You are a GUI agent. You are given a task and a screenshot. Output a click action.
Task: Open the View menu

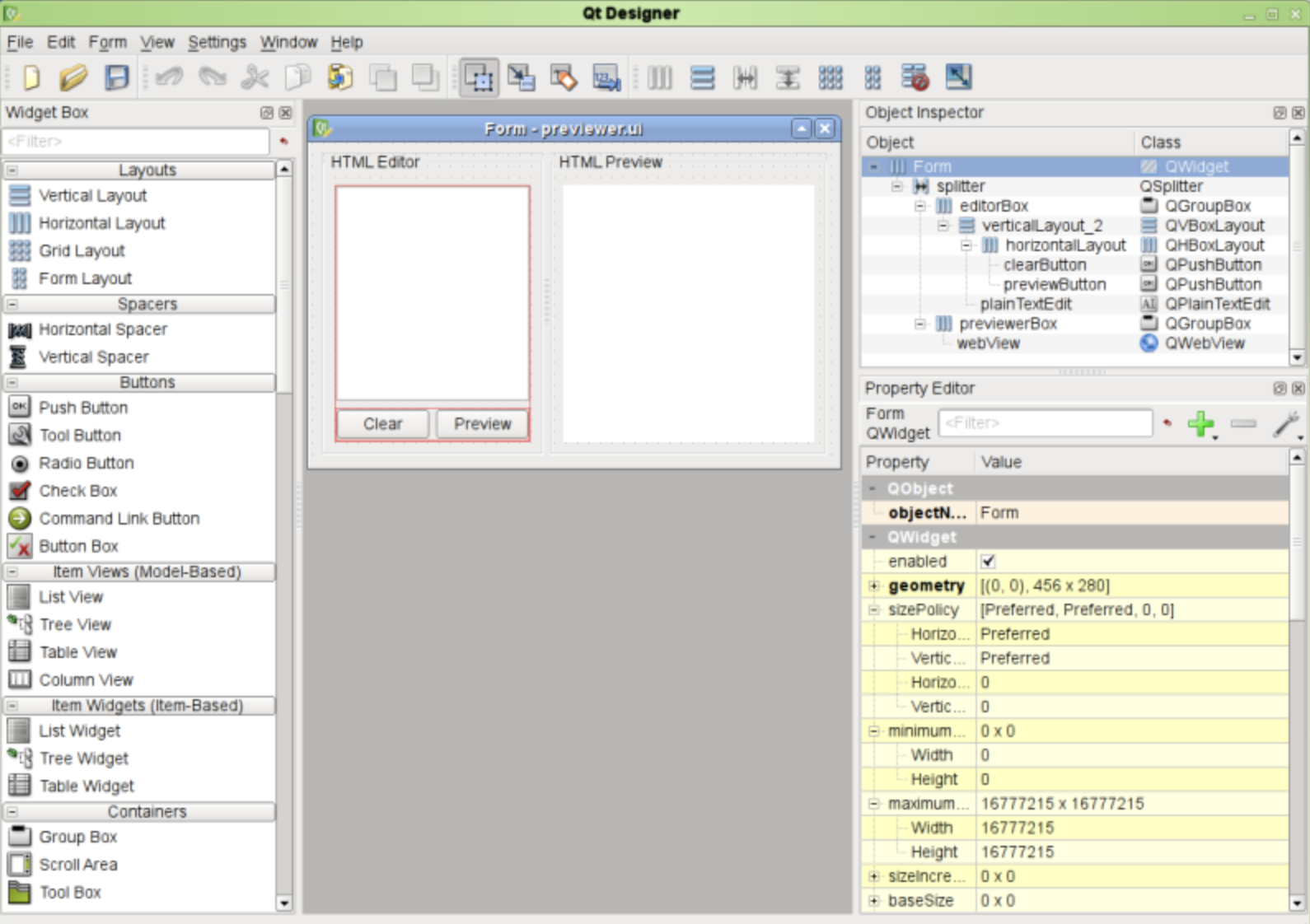(x=157, y=42)
